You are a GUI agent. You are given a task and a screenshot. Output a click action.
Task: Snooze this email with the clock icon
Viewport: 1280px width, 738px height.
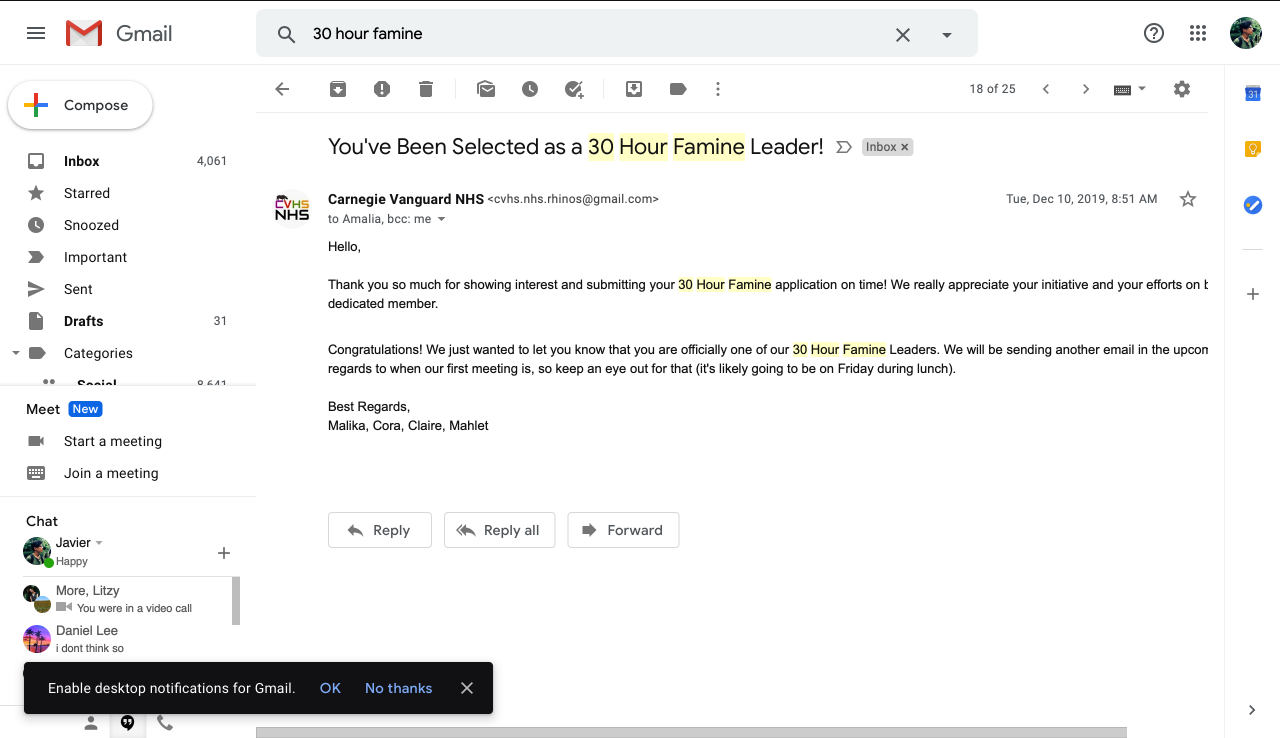coord(530,89)
